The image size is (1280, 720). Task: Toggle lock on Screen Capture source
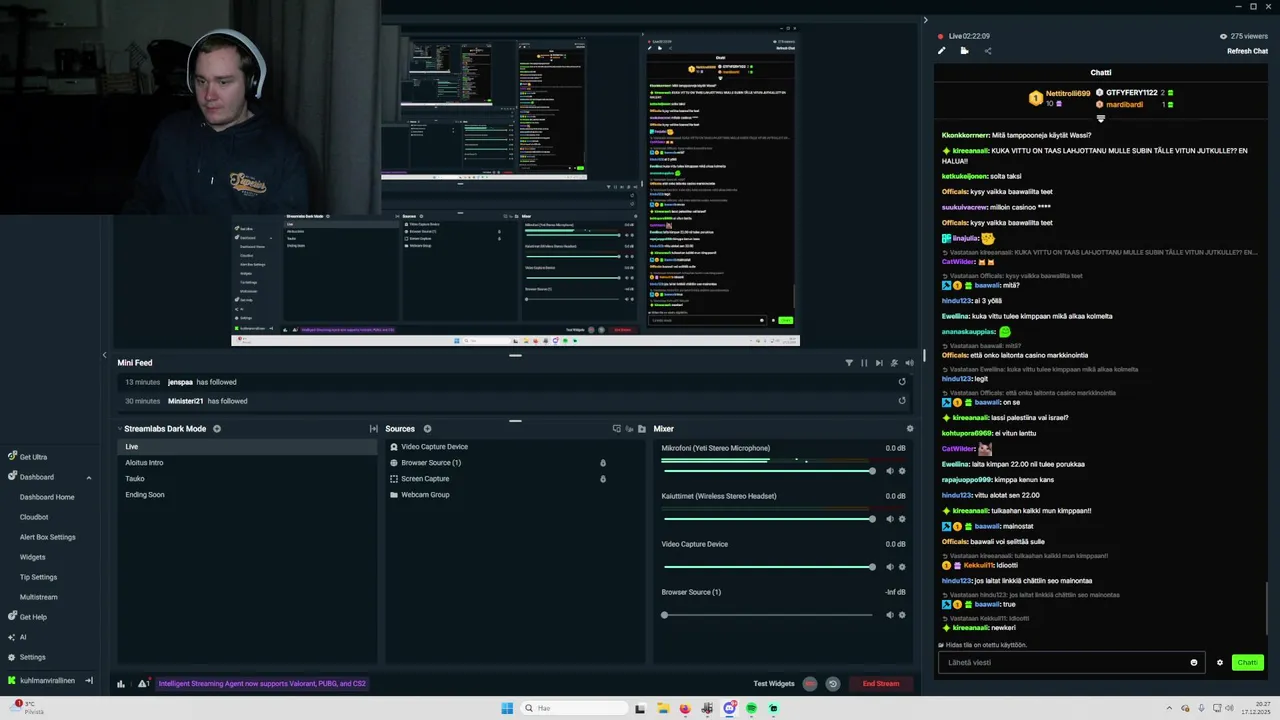(603, 479)
